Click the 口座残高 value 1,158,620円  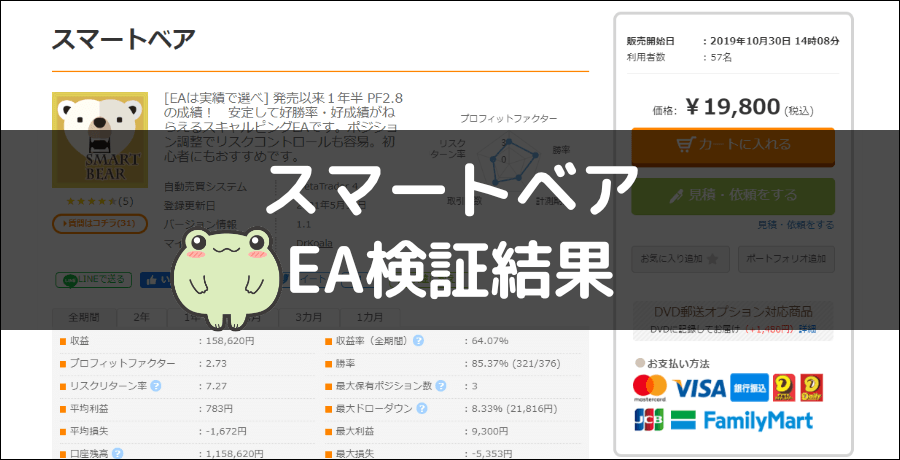coord(235,454)
